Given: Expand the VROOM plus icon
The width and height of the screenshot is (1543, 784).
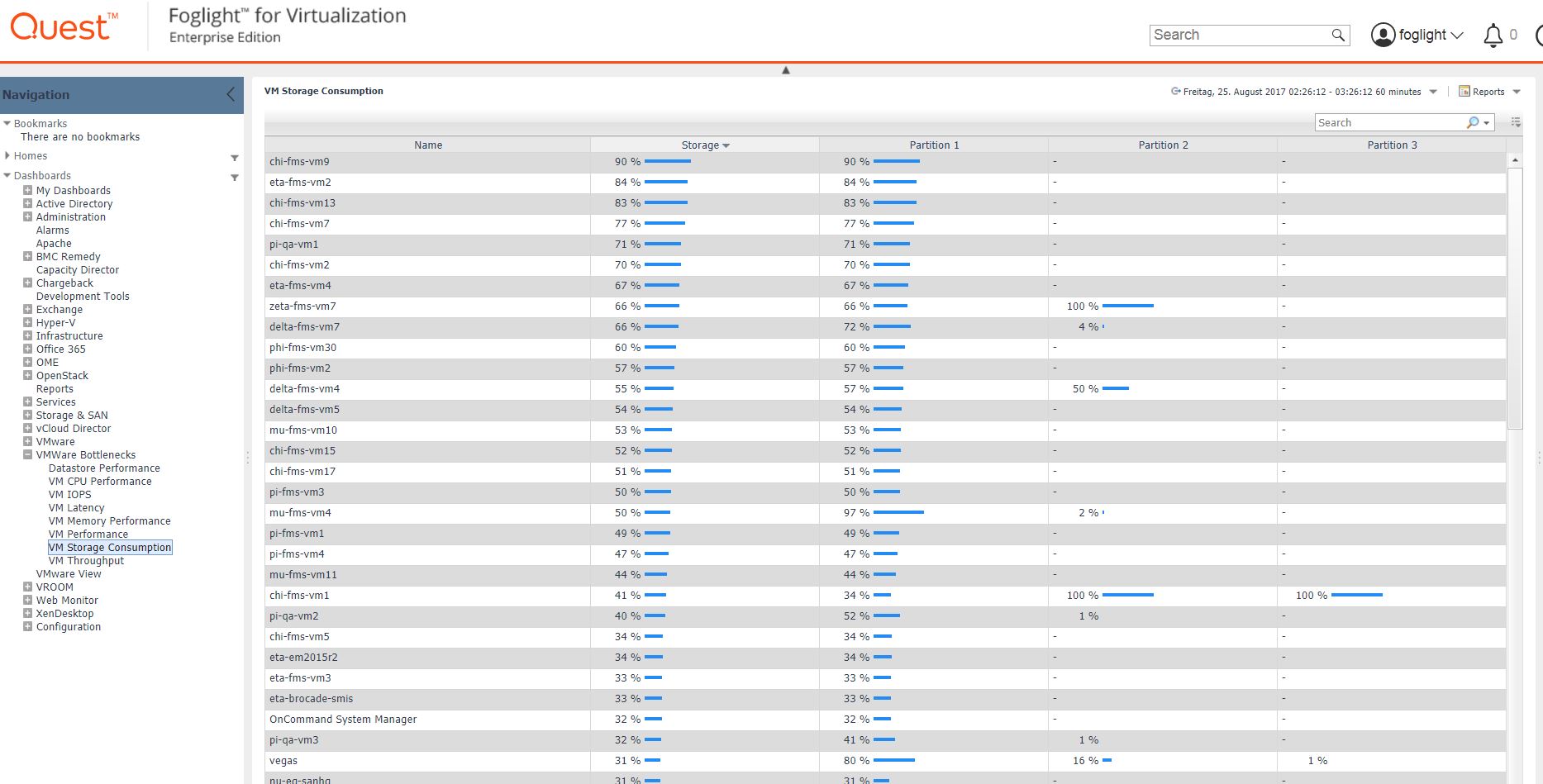Looking at the screenshot, I should (27, 587).
